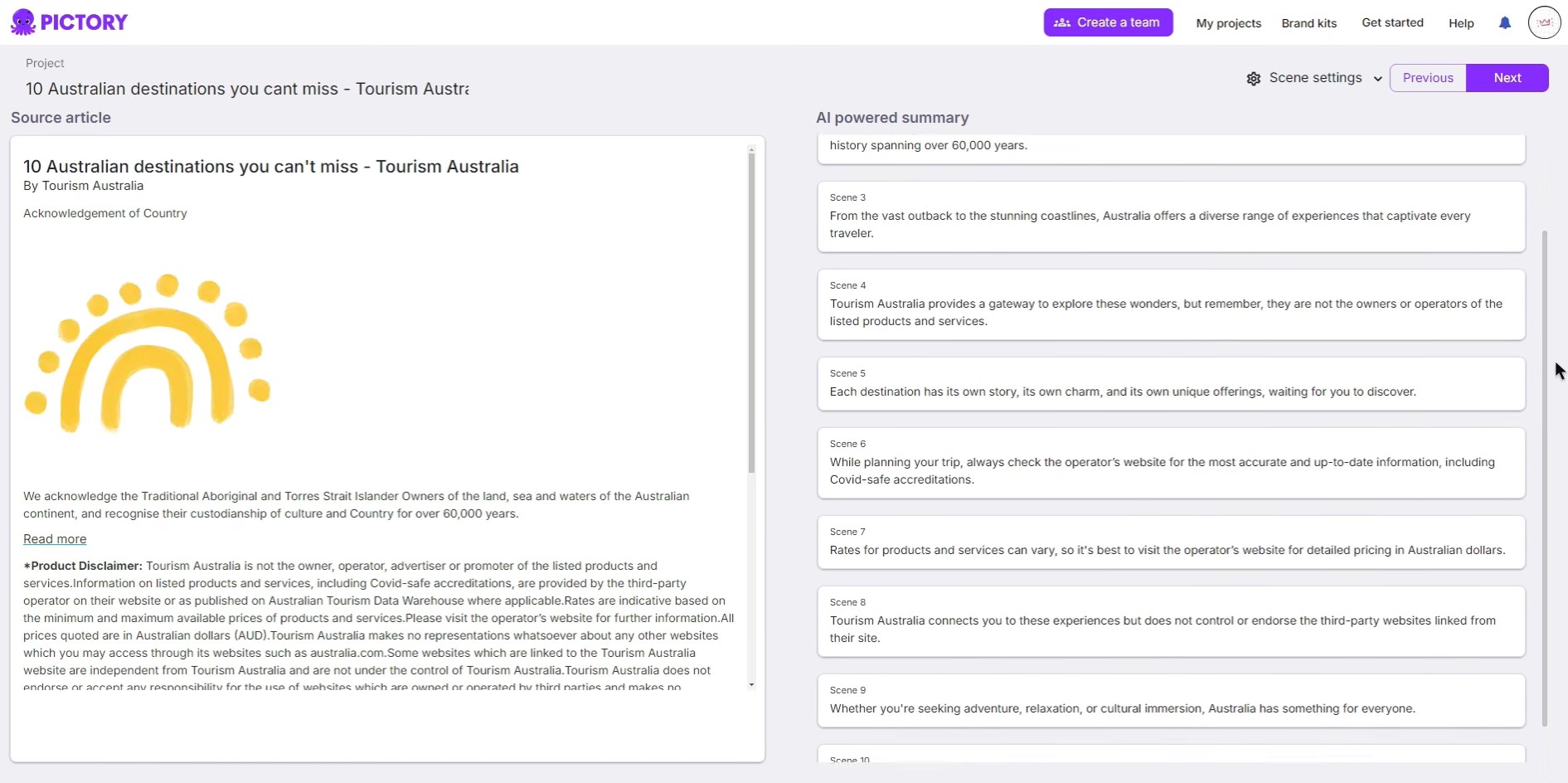Expand the Read more link
Viewport: 1568px width, 783px height.
(x=55, y=538)
